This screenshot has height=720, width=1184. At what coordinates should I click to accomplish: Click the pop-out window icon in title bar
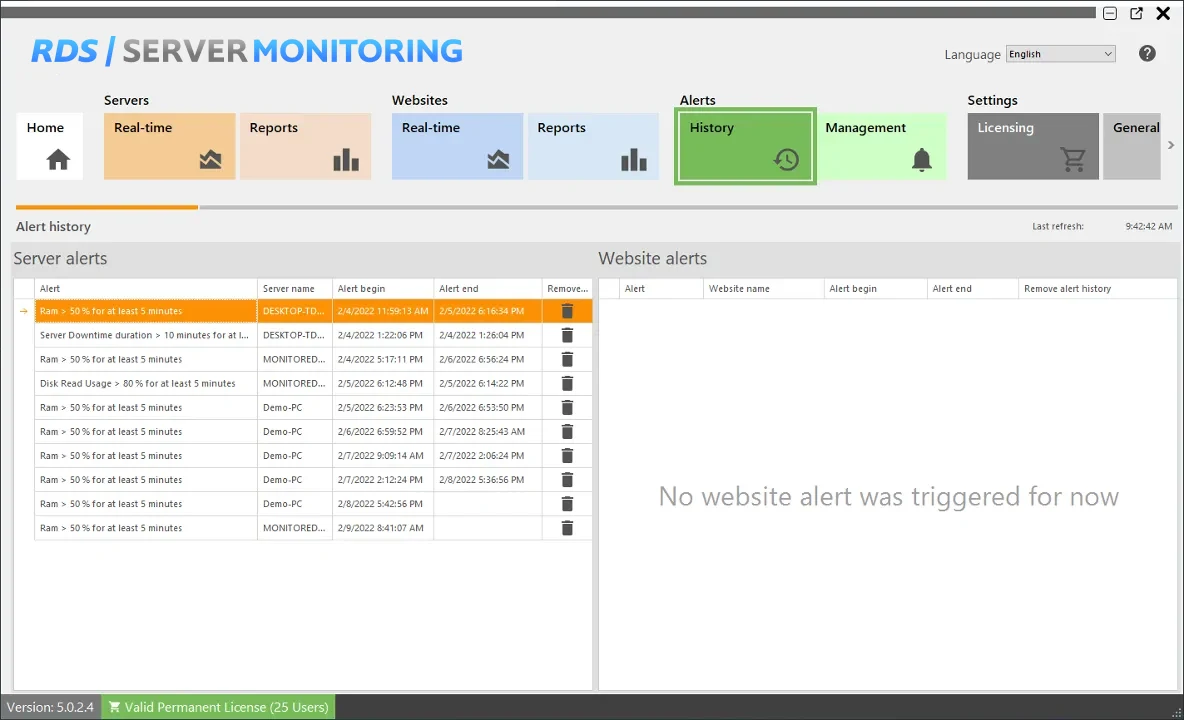pyautogui.click(x=1136, y=13)
